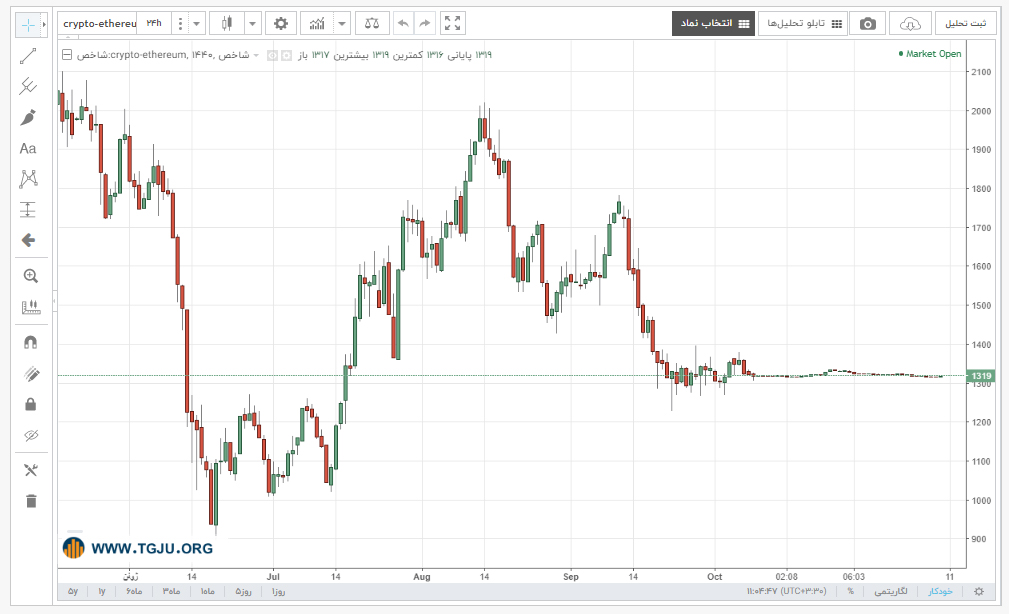Open the show/hide drawing tools icon

tap(30, 470)
